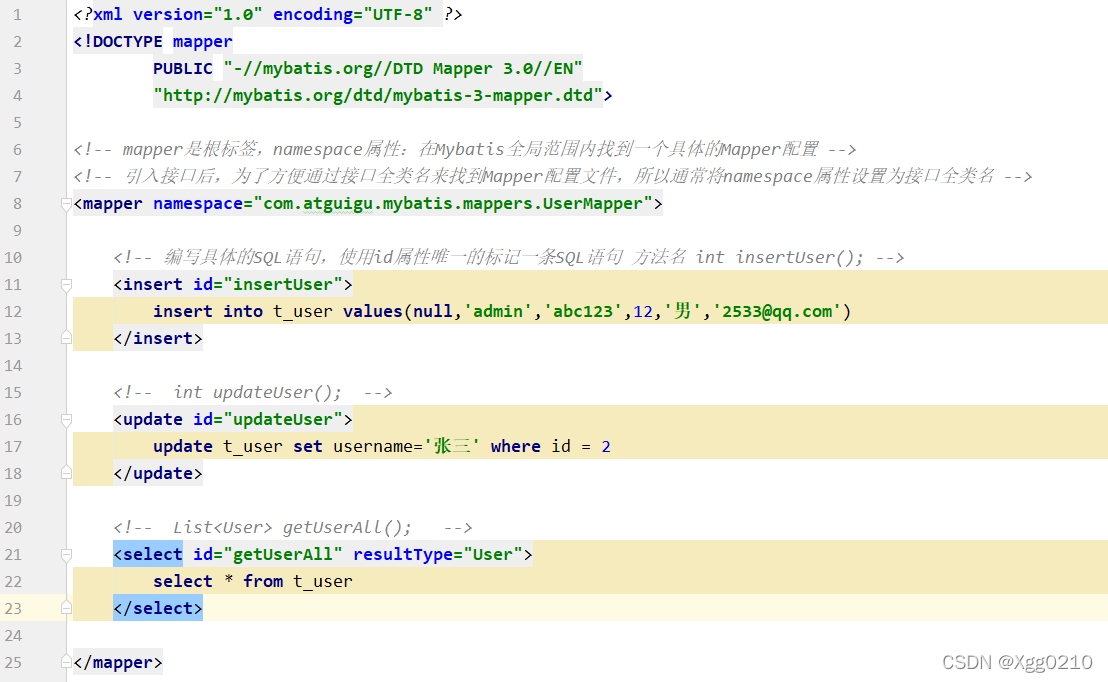The width and height of the screenshot is (1108, 682).
Task: Collapse the update tag fold marker
Action: [x=66, y=420]
